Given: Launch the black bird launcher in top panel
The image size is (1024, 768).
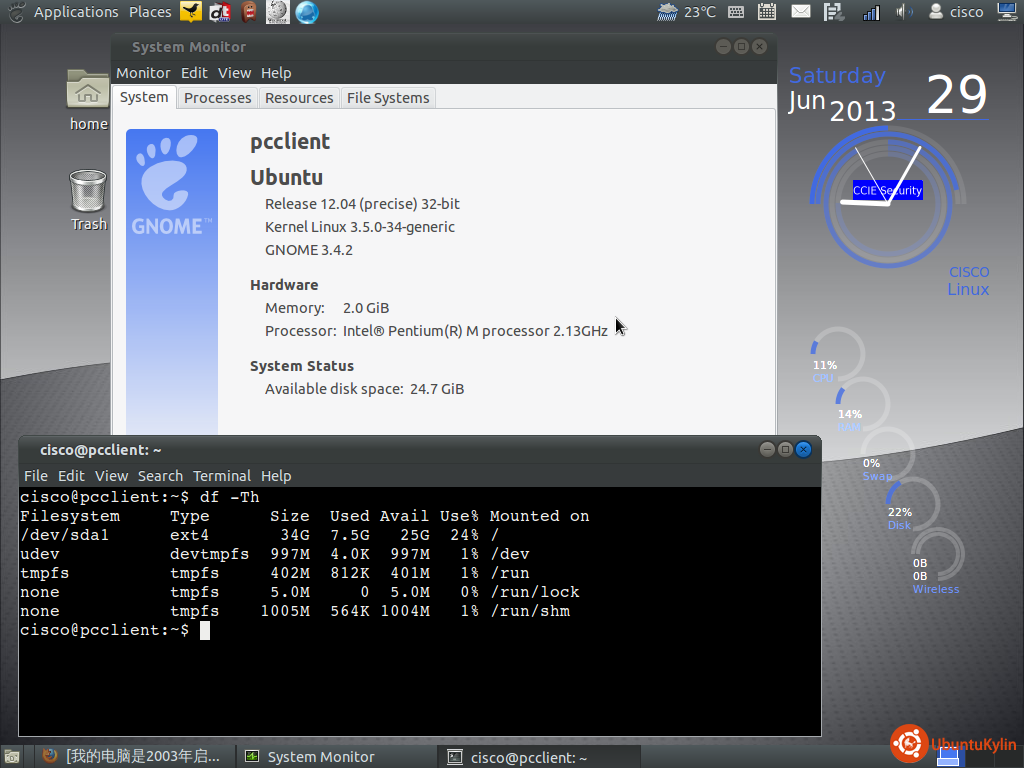Looking at the screenshot, I should pyautogui.click(x=191, y=12).
